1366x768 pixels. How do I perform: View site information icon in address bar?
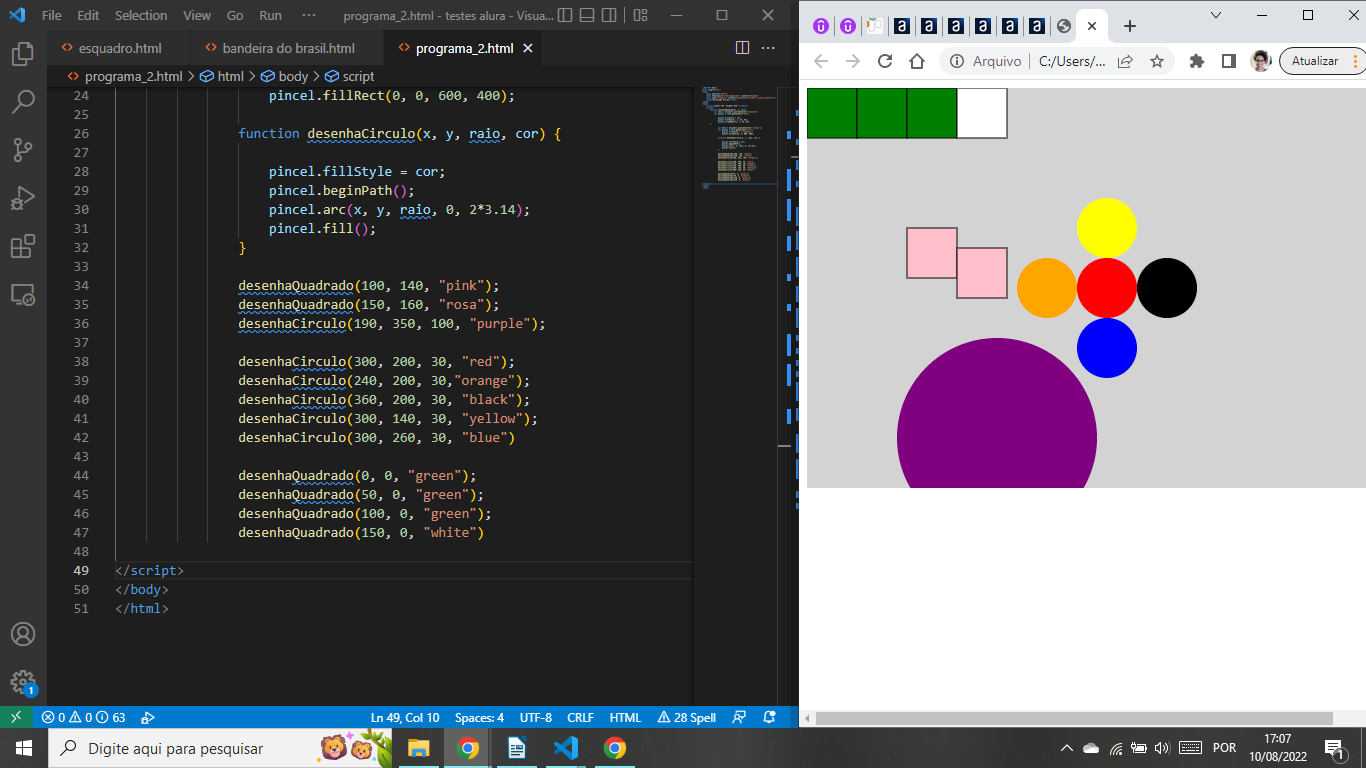point(957,61)
